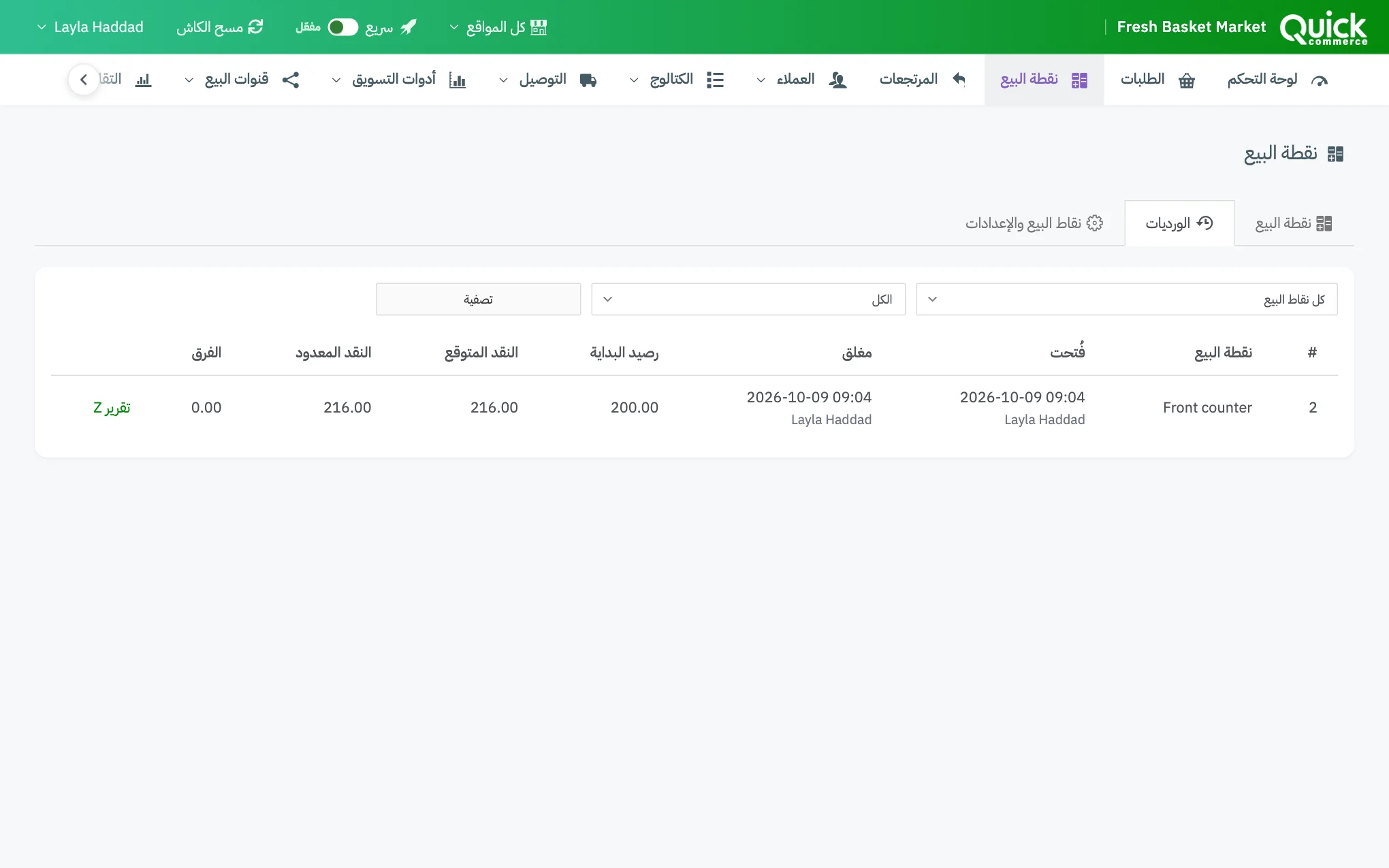Toggle the سريع fast mode switch

(343, 27)
